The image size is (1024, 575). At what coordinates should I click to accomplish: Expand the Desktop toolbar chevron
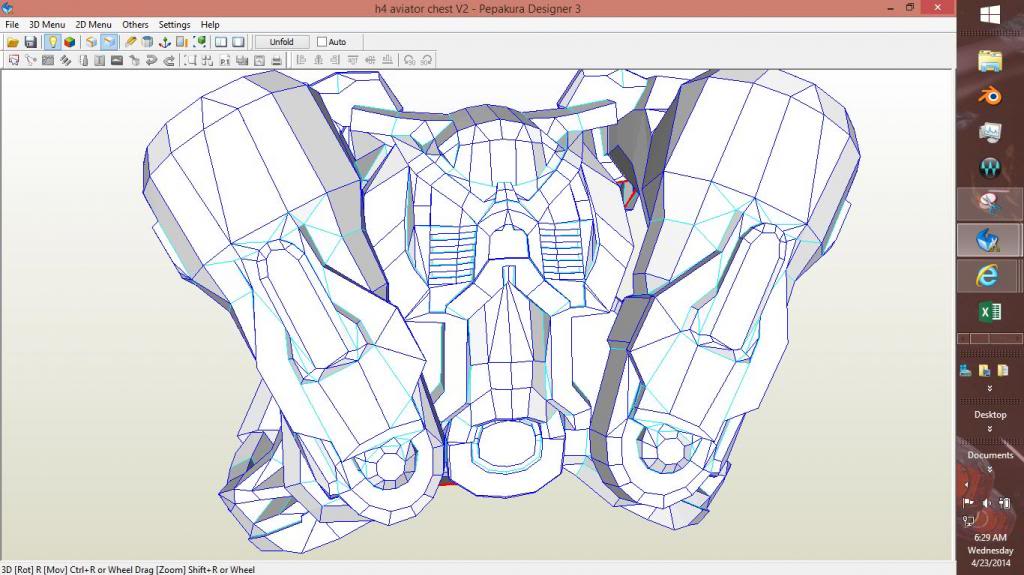pos(989,429)
